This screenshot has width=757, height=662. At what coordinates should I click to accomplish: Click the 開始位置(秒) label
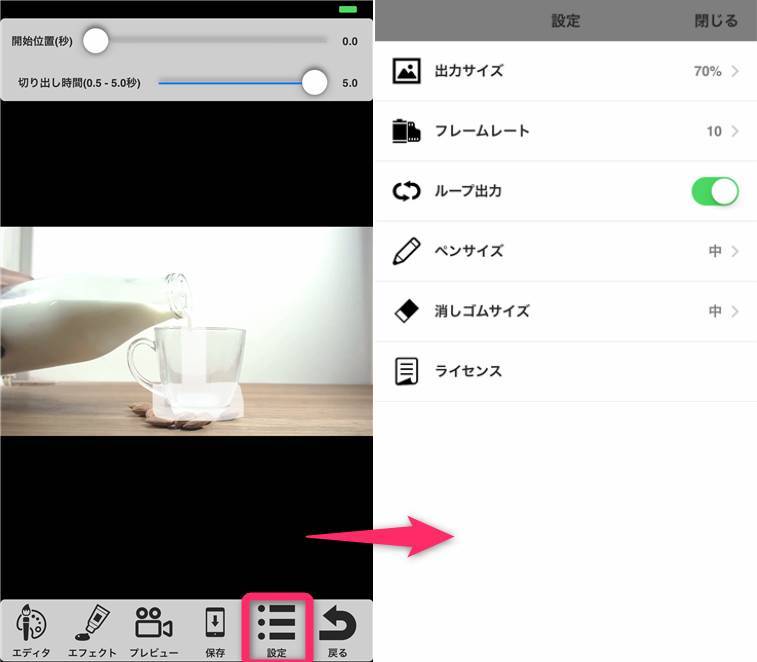click(42, 41)
